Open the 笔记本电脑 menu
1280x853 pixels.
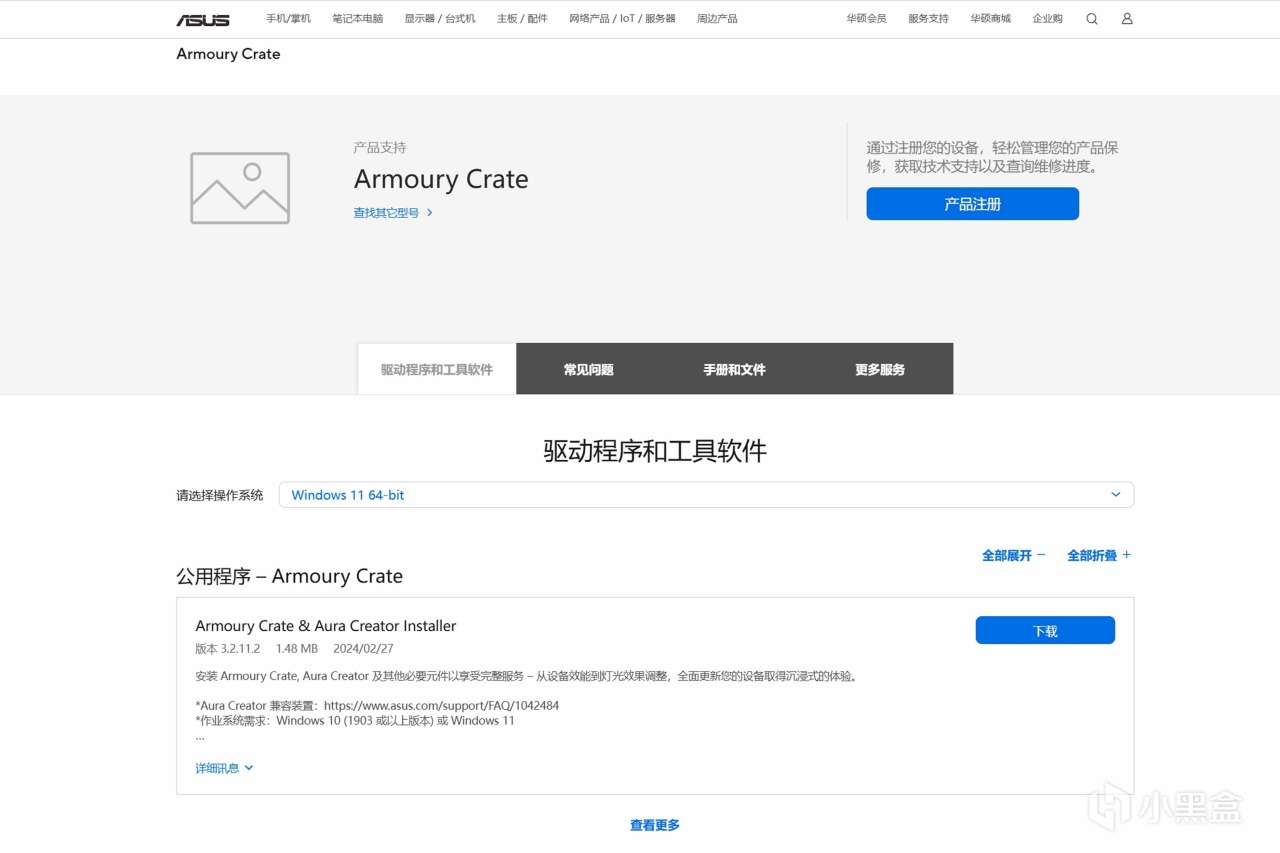pos(358,19)
